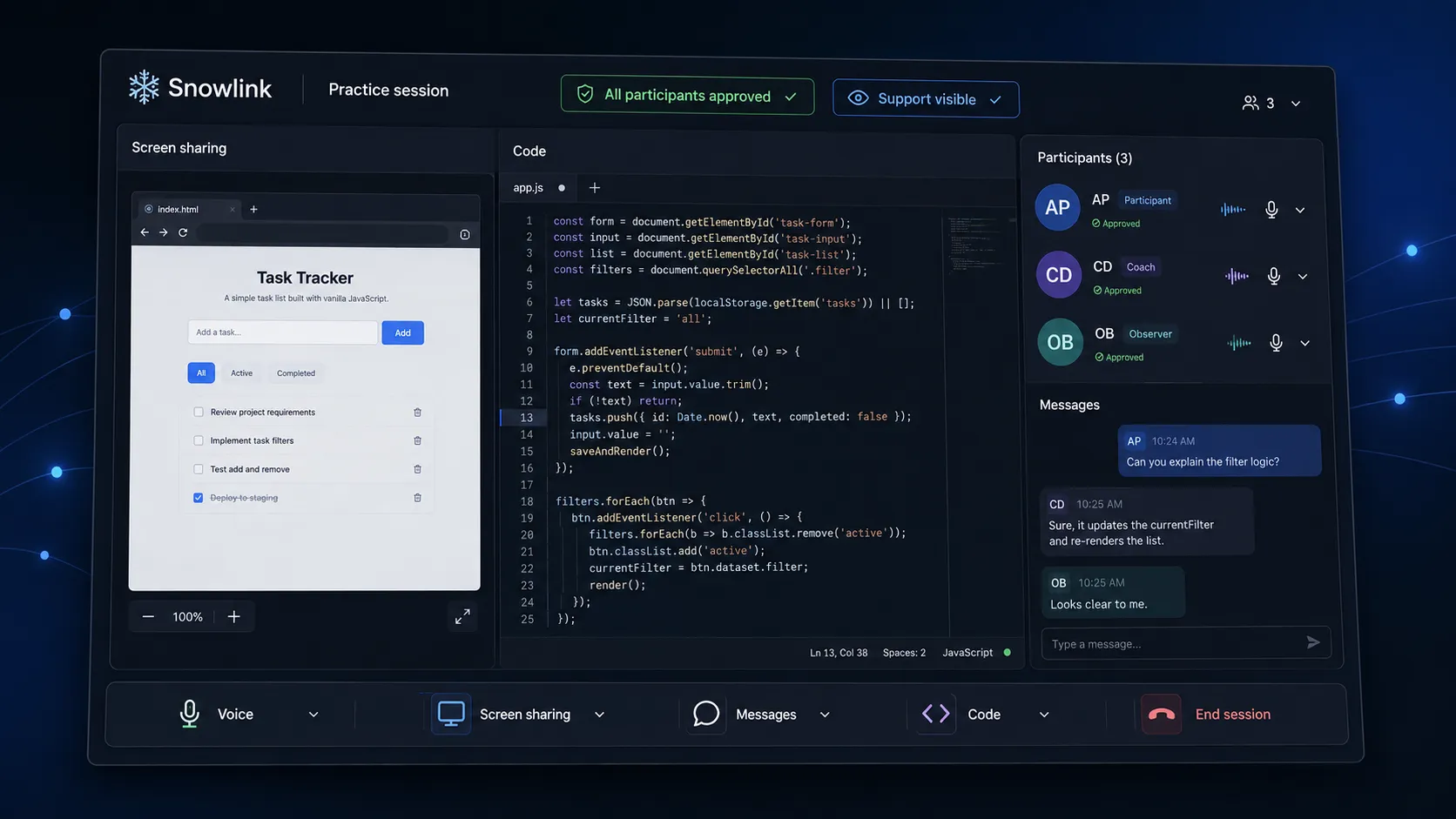Expand participants count dropdown in header

[x=1296, y=104]
